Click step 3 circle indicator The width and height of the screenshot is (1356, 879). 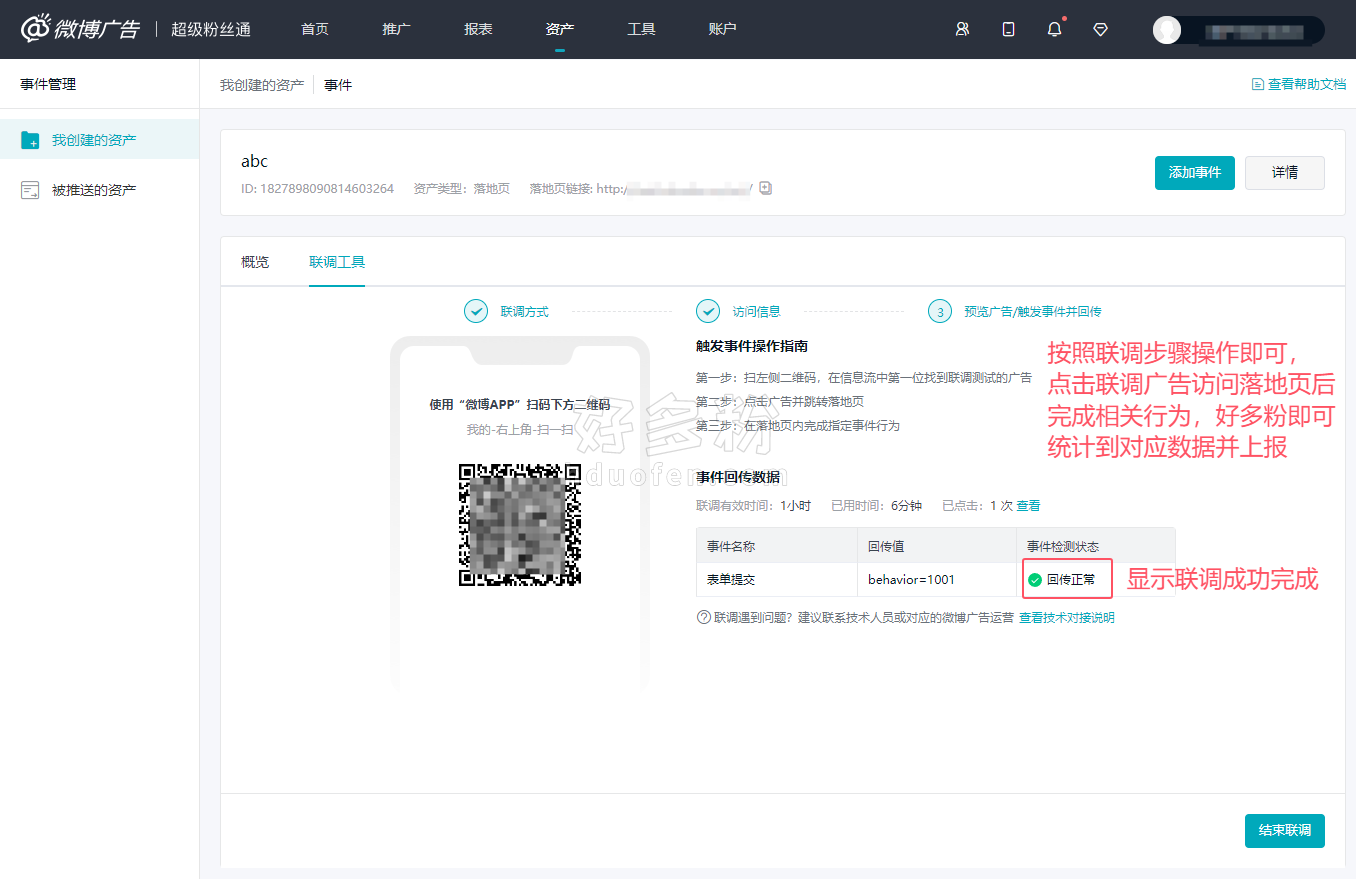click(x=940, y=311)
